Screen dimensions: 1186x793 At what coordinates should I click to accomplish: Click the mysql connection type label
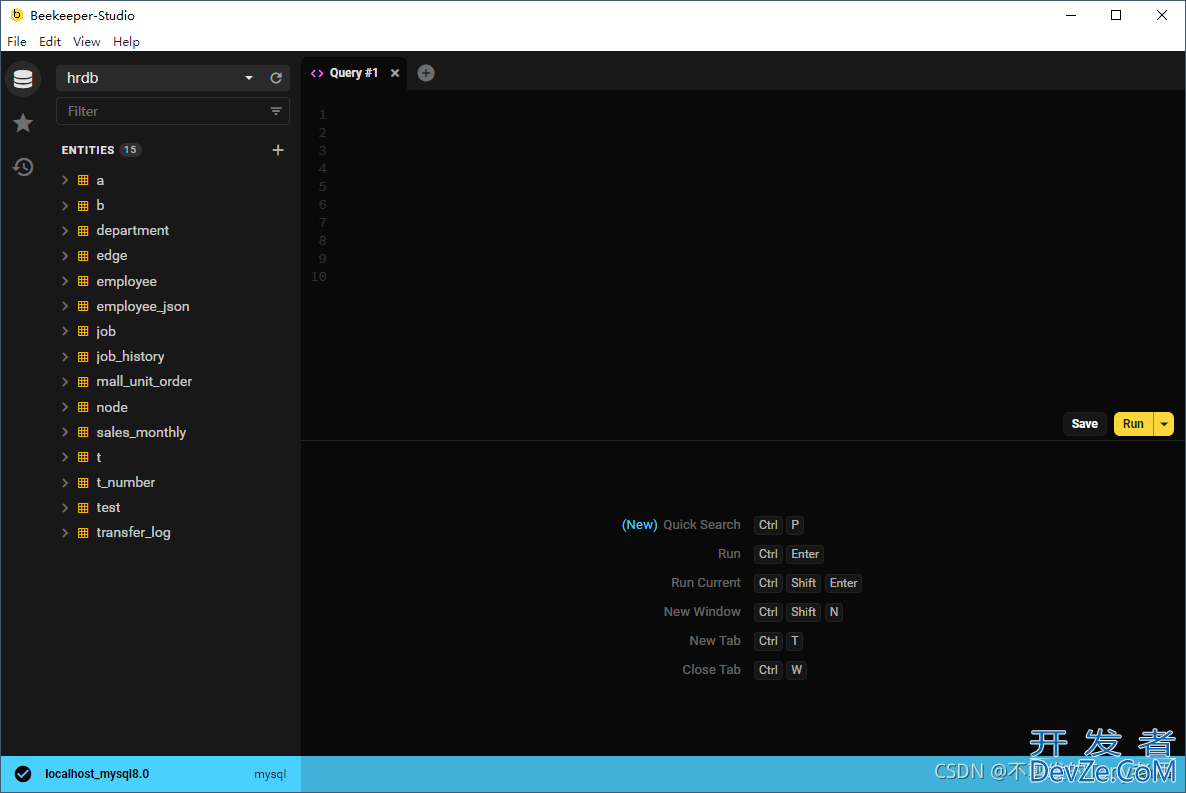[x=270, y=774]
